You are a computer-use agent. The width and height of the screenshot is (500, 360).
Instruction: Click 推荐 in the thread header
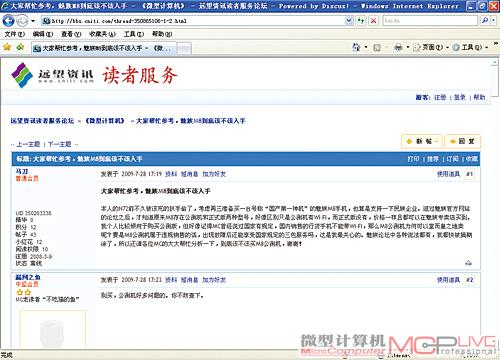[x=433, y=159]
